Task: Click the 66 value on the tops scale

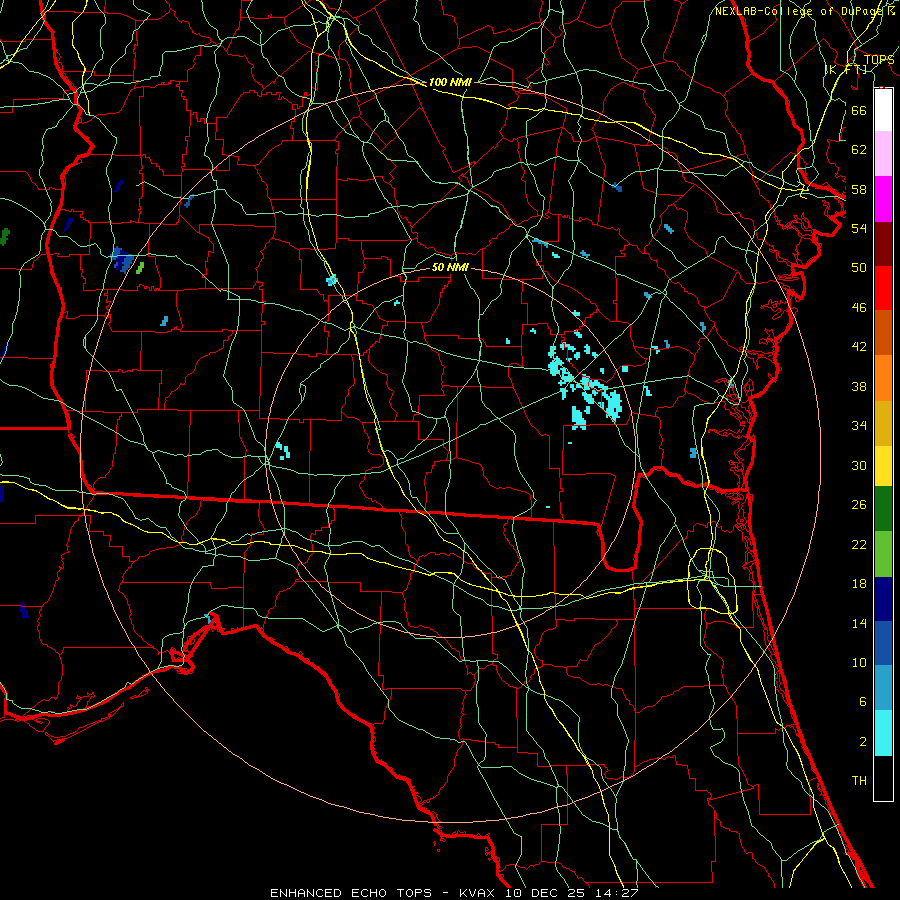Action: (859, 110)
